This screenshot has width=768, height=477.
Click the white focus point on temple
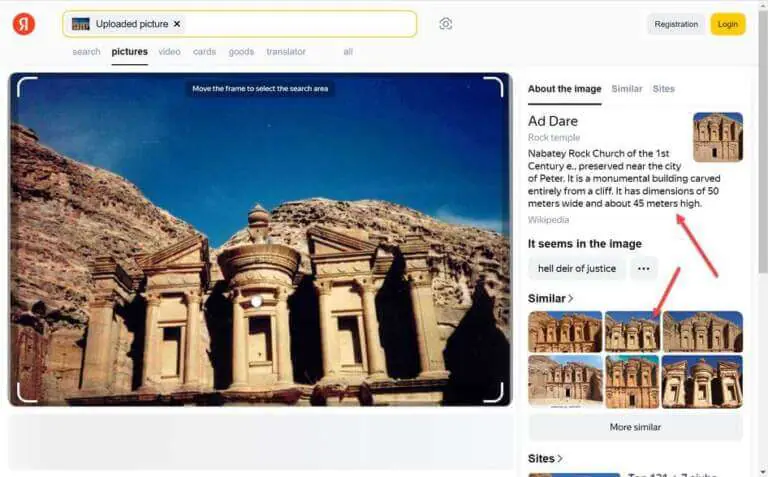tap(256, 302)
